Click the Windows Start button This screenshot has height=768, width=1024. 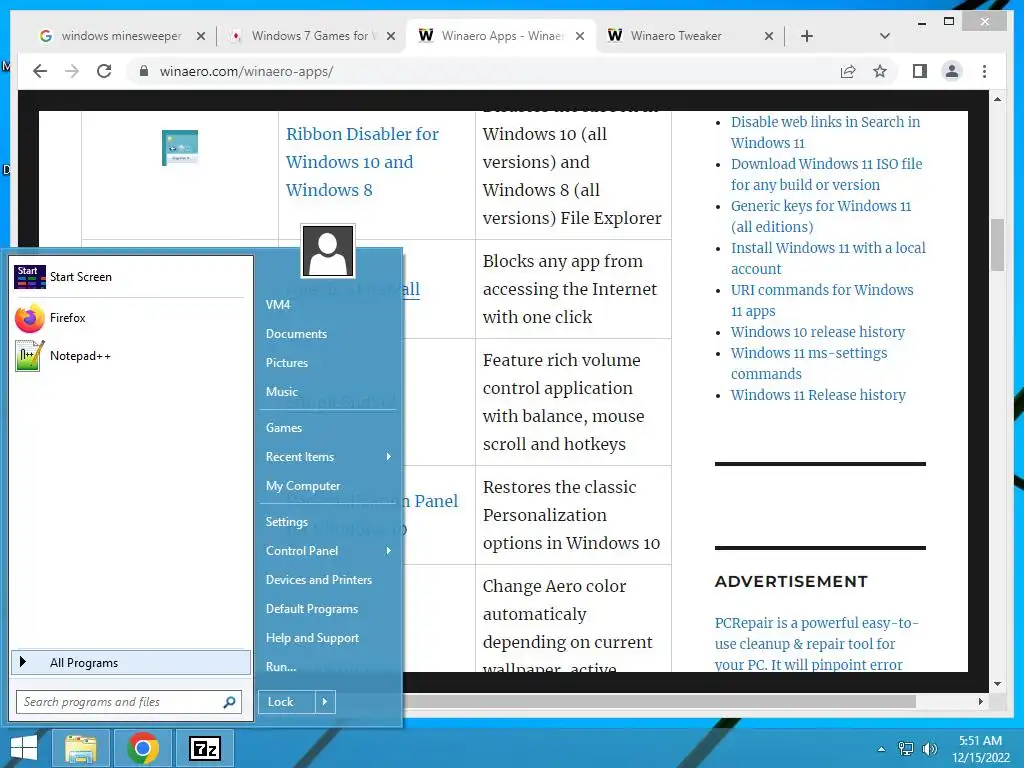pyautogui.click(x=24, y=748)
